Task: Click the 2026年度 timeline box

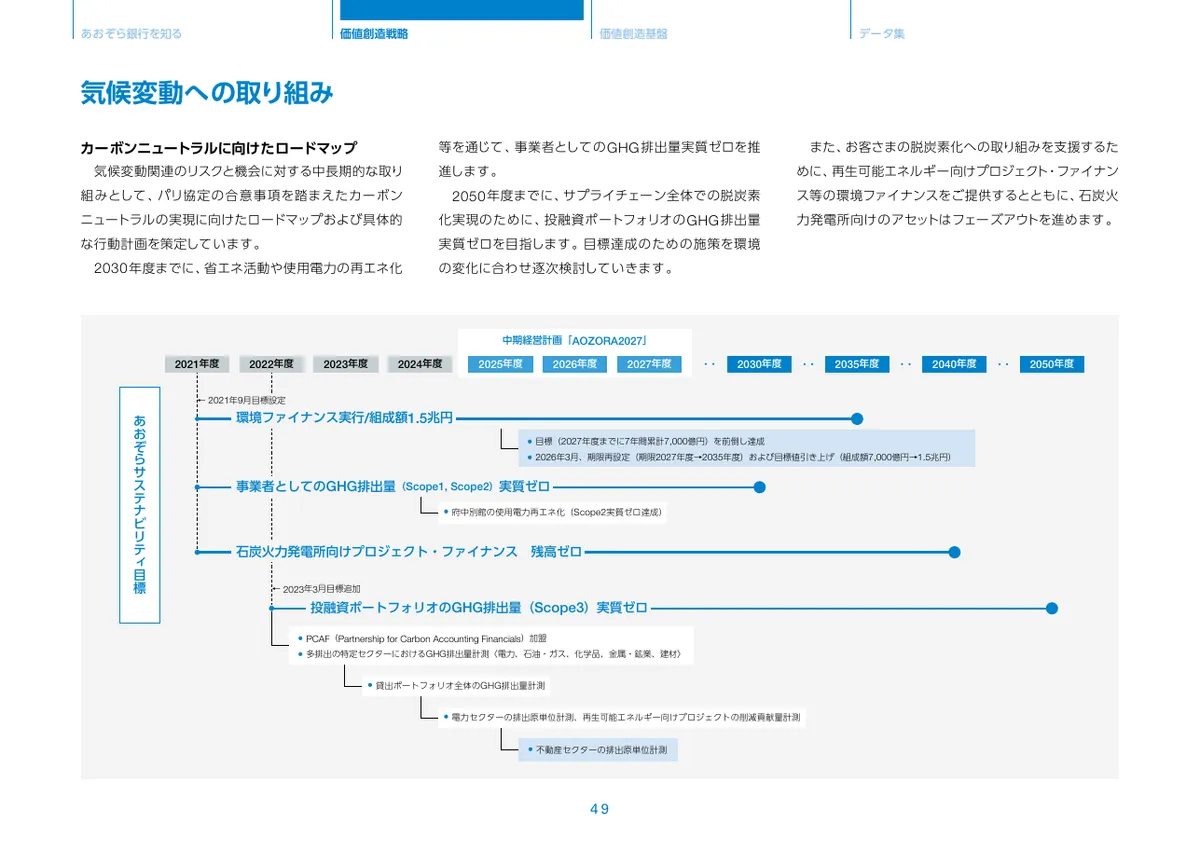Action: click(x=575, y=364)
